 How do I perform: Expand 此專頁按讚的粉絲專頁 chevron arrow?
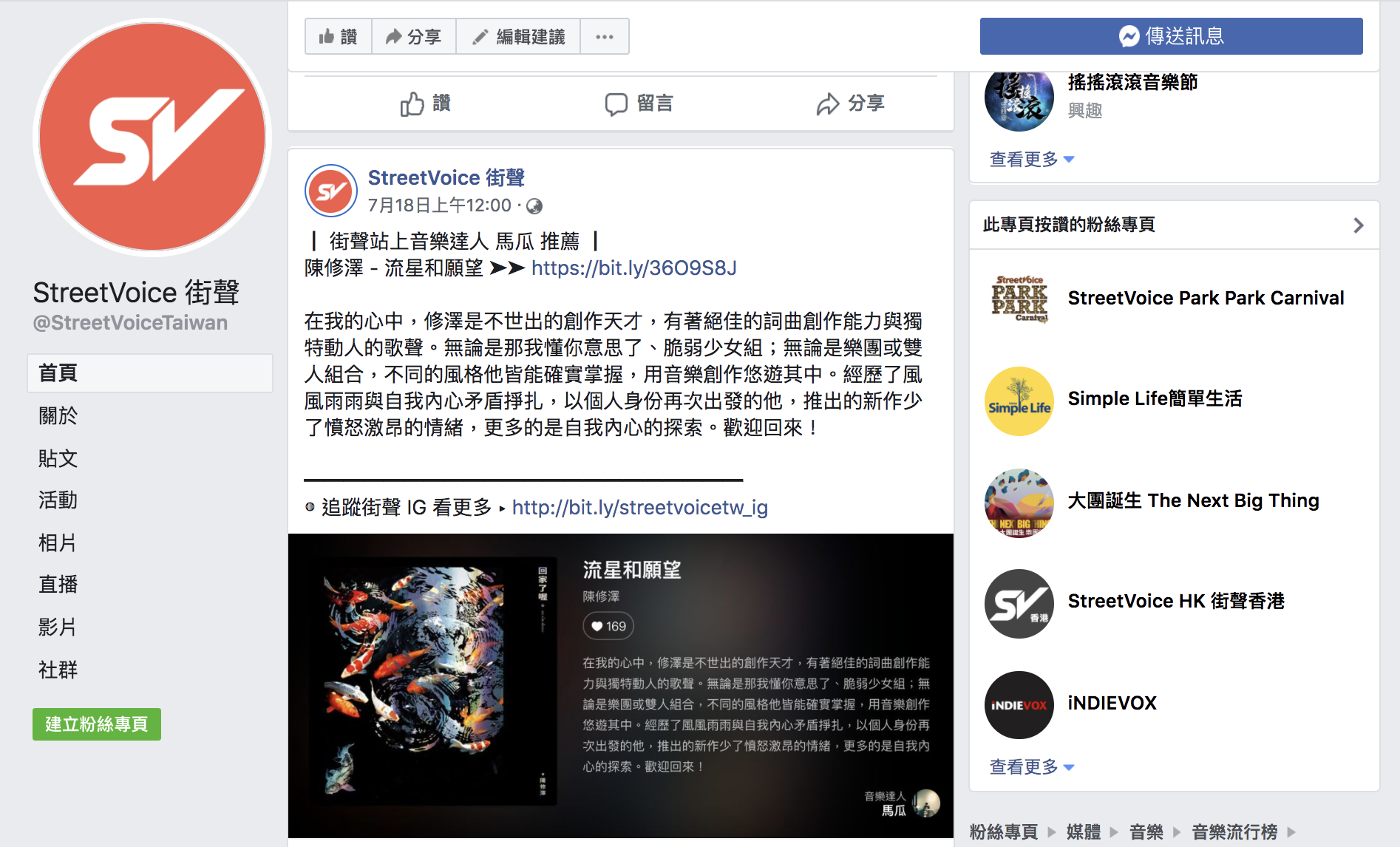1358,225
